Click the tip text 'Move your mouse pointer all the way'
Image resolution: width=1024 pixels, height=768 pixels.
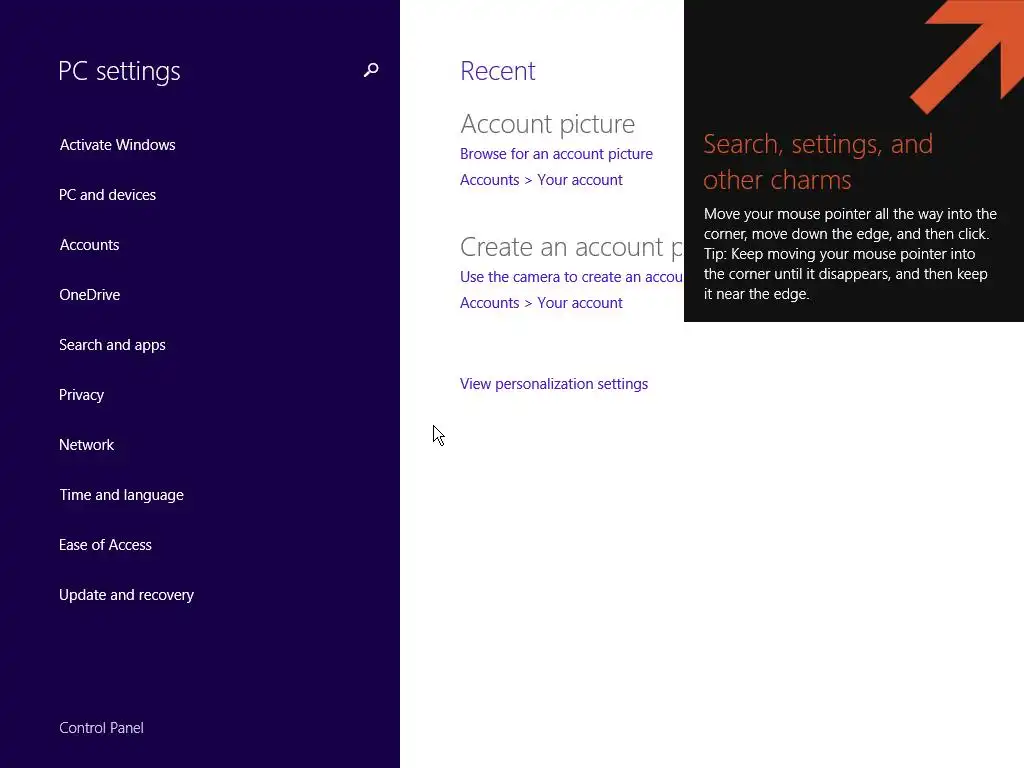pyautogui.click(x=850, y=254)
